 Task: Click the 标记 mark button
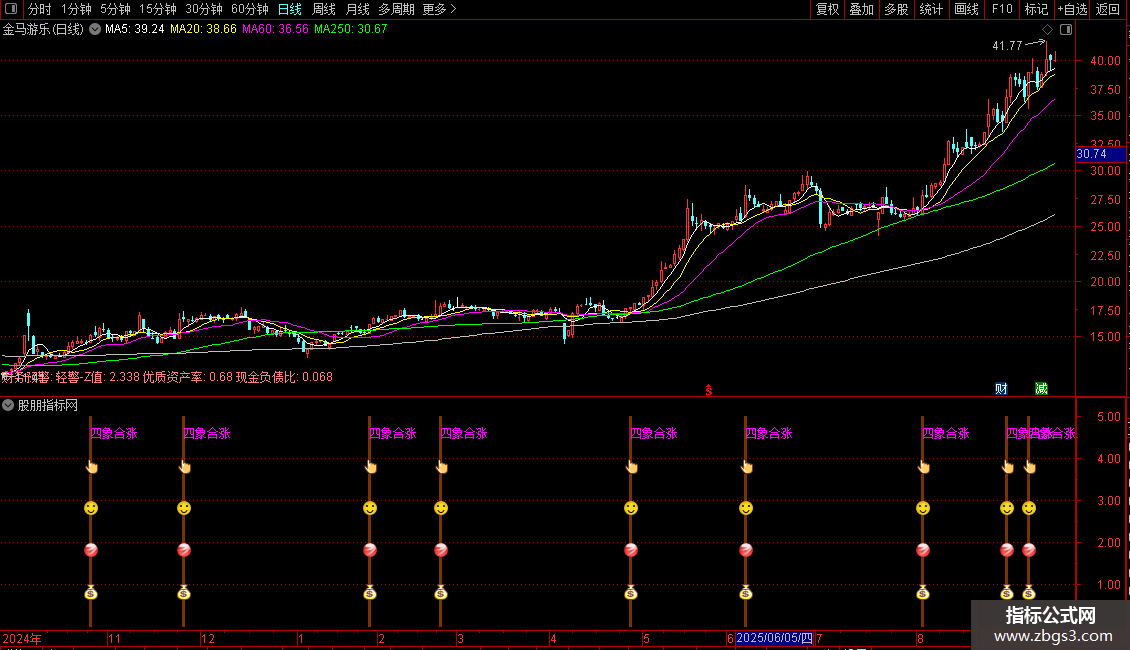point(1036,9)
